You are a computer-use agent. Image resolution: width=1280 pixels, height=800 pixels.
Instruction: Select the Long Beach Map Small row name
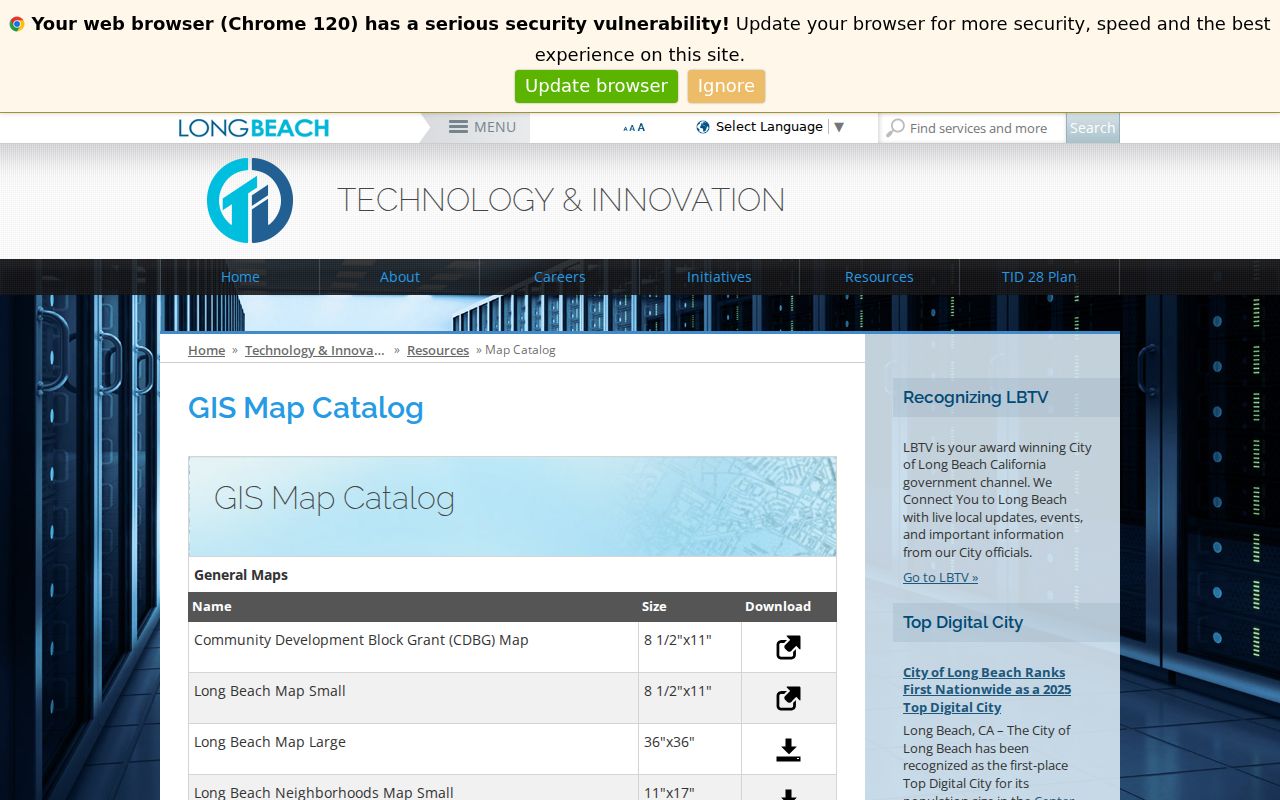(x=270, y=691)
